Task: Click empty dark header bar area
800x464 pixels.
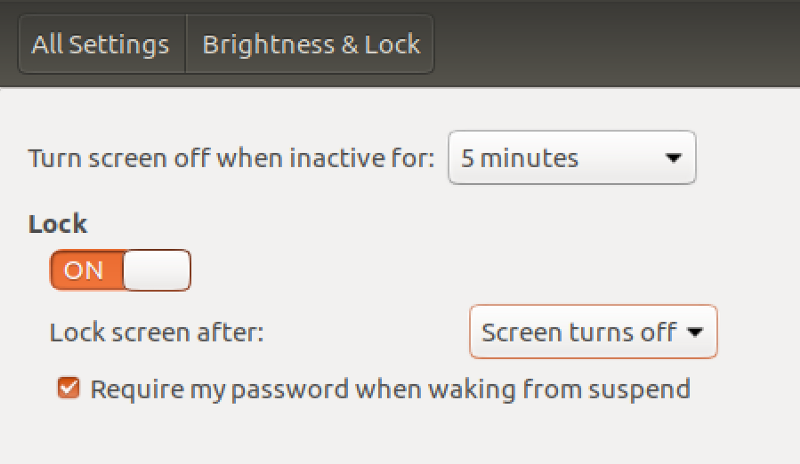Action: pos(612,43)
